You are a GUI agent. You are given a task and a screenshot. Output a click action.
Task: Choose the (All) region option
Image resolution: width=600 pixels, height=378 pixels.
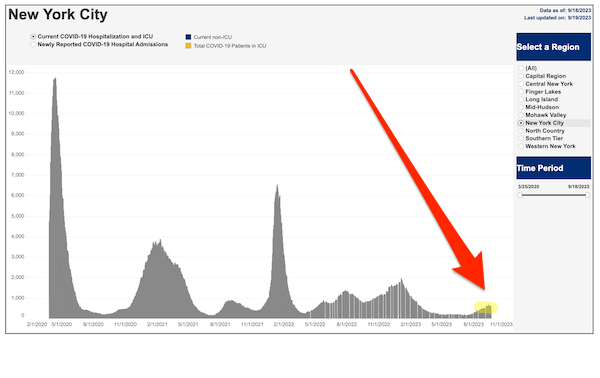coord(521,68)
